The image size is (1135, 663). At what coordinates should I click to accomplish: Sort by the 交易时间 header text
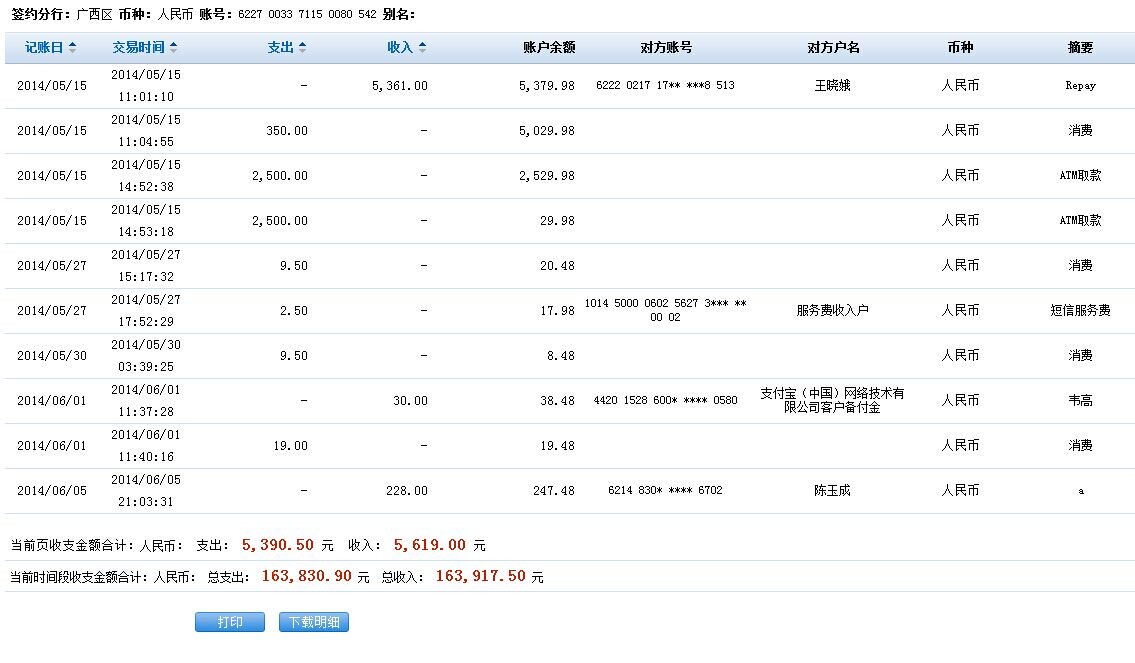tap(139, 48)
